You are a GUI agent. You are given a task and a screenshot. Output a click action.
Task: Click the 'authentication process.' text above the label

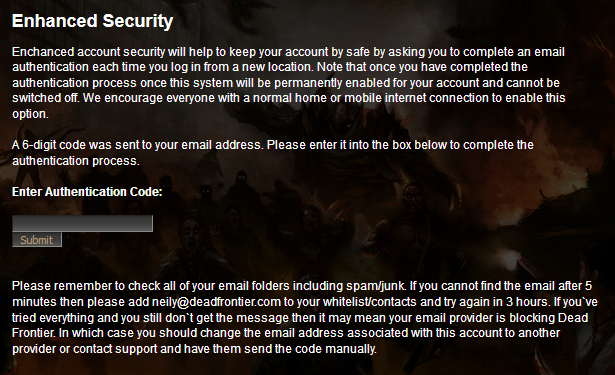pos(76,161)
